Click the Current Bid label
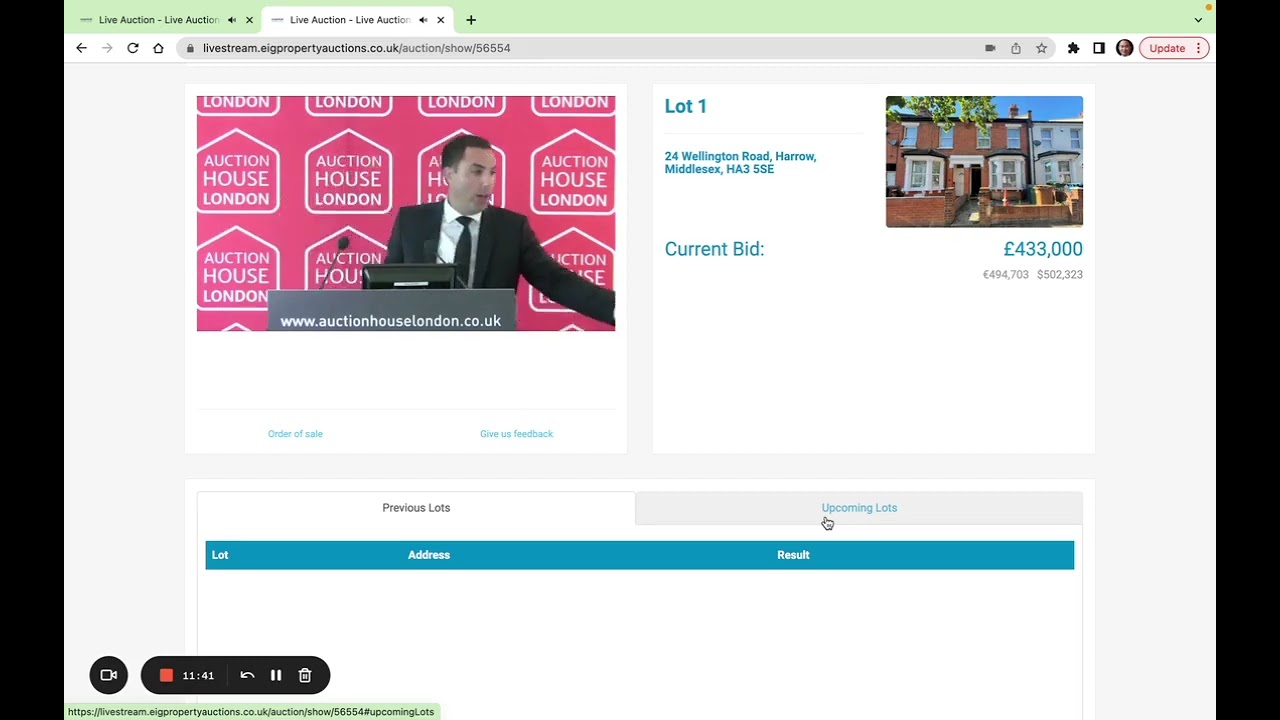The height and width of the screenshot is (720, 1280). pos(714,249)
